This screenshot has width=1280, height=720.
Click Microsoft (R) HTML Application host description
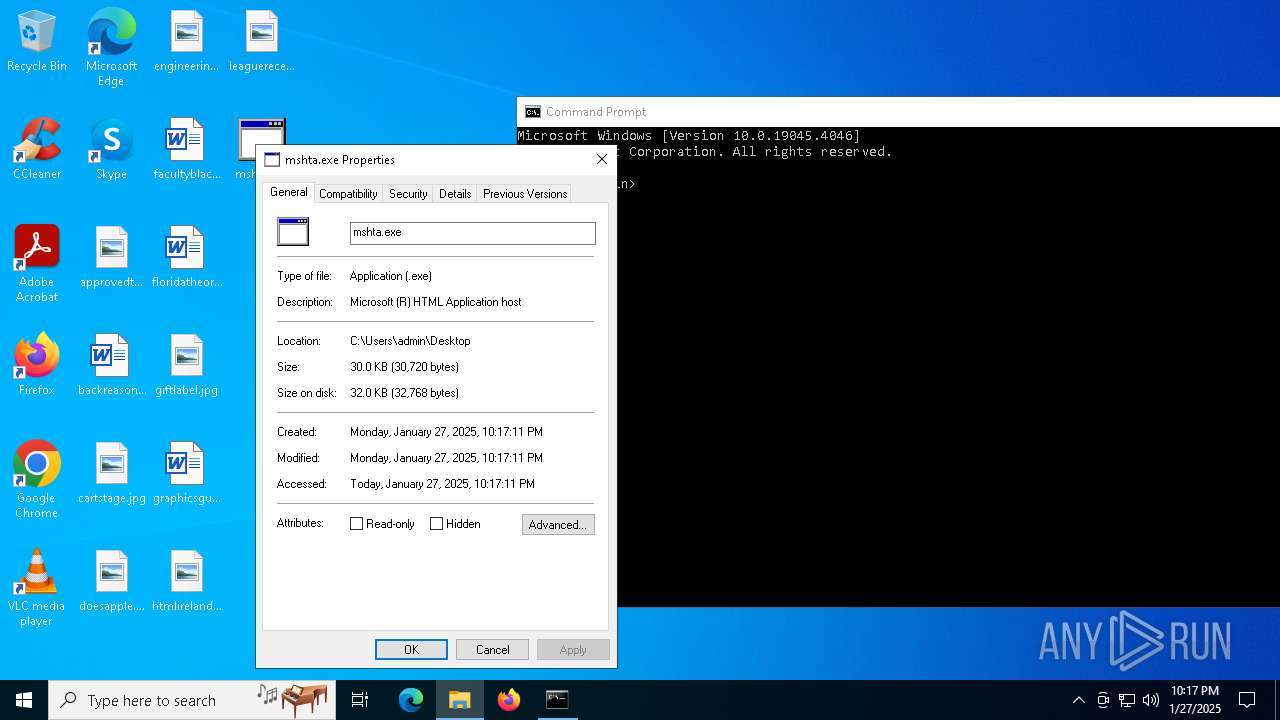436,302
